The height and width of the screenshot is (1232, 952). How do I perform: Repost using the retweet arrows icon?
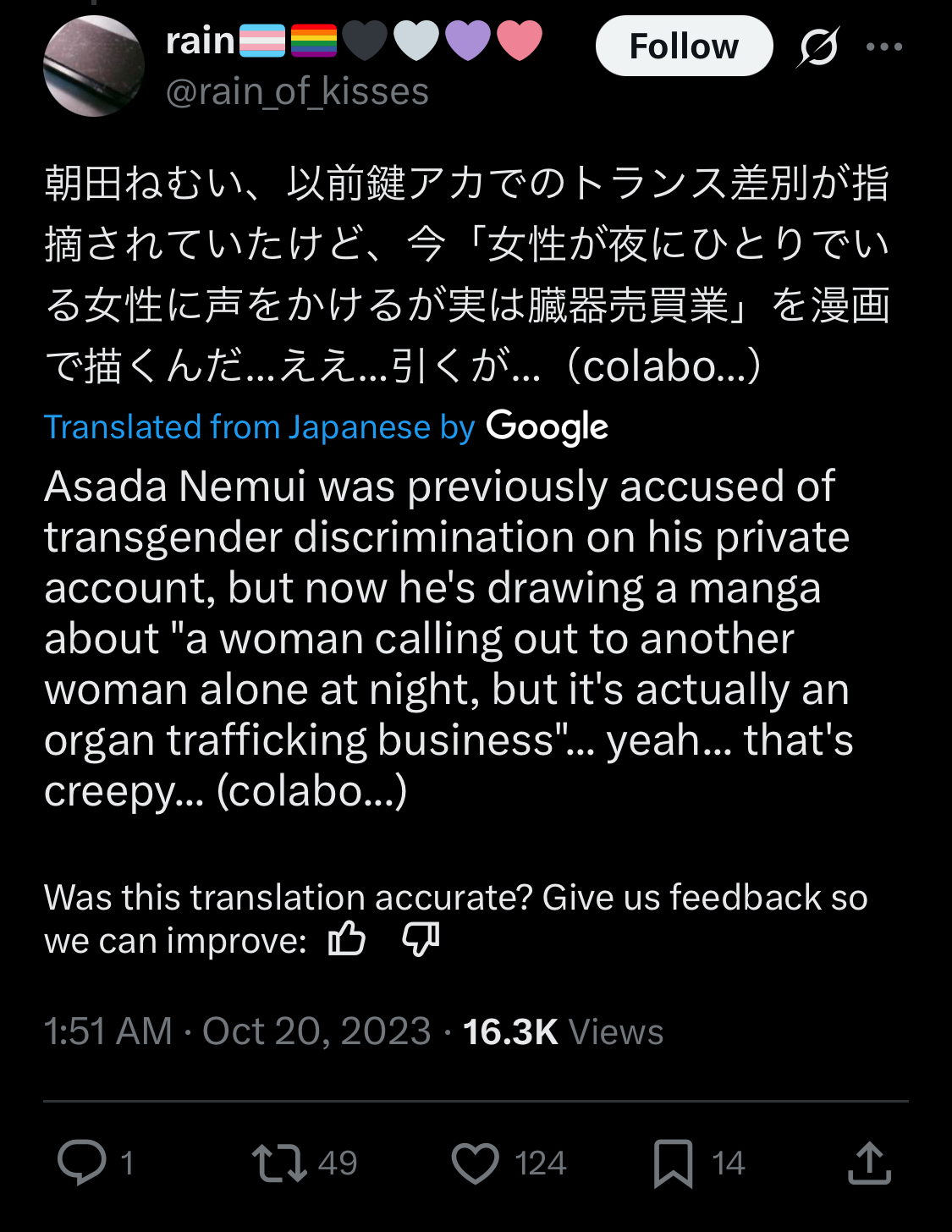point(279,1163)
